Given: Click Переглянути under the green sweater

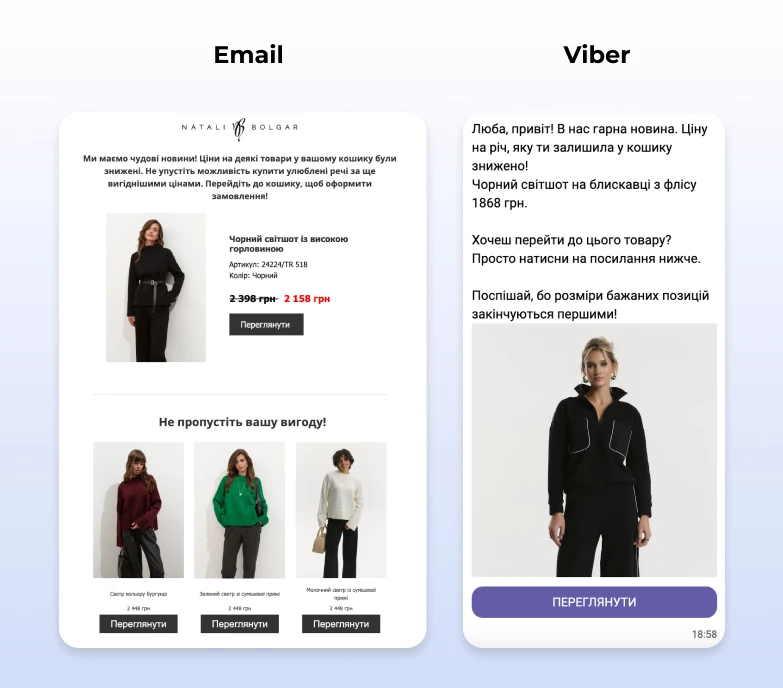Looking at the screenshot, I should [x=240, y=624].
